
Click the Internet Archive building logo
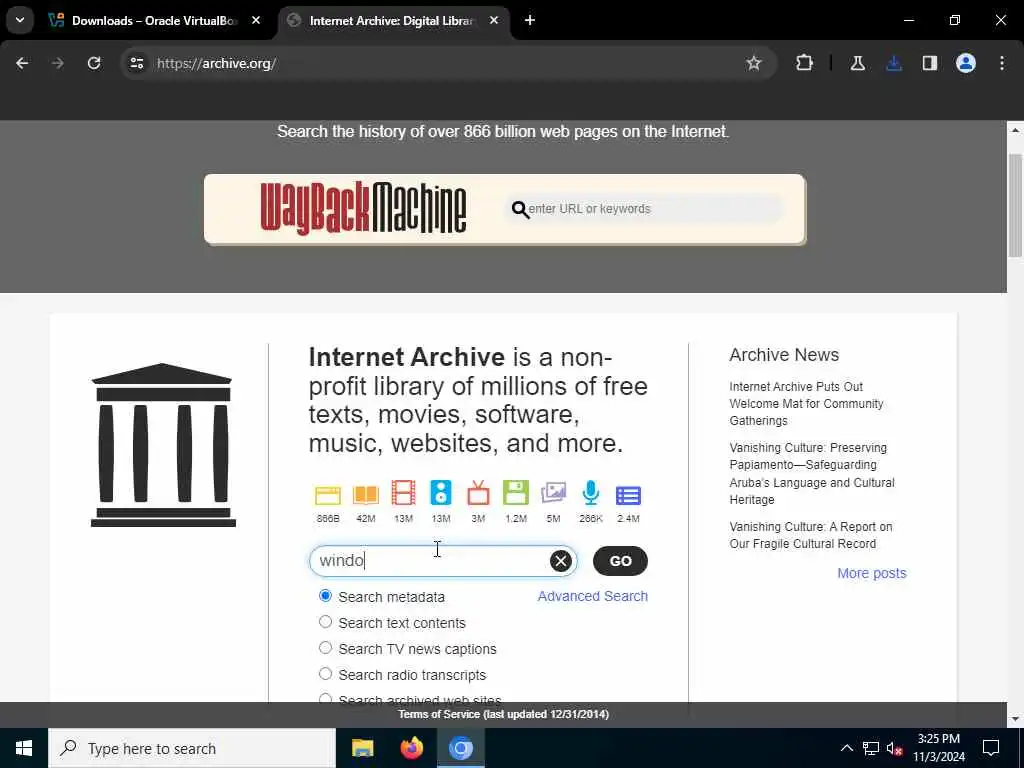[x=163, y=445]
